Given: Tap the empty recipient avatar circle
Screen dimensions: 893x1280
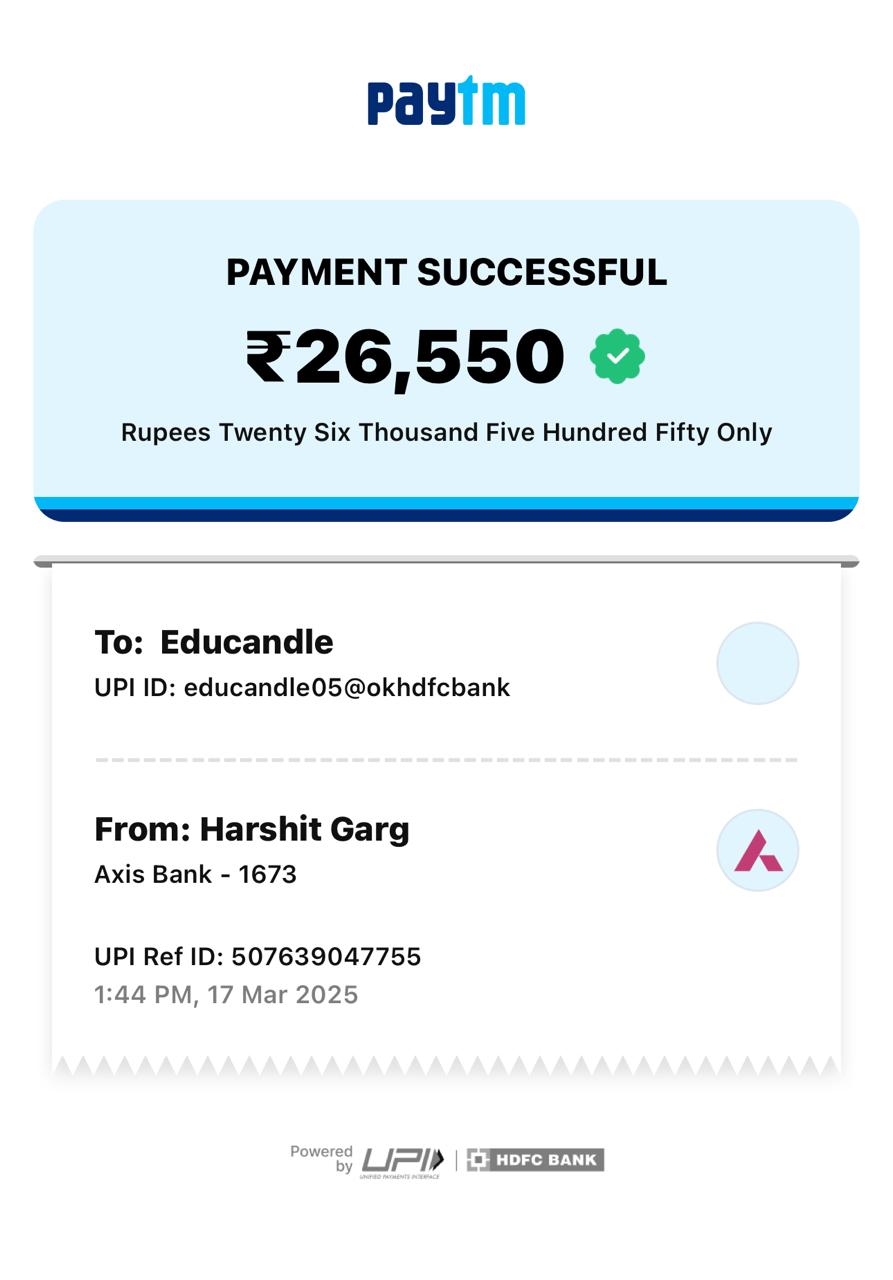Looking at the screenshot, I should pyautogui.click(x=758, y=663).
